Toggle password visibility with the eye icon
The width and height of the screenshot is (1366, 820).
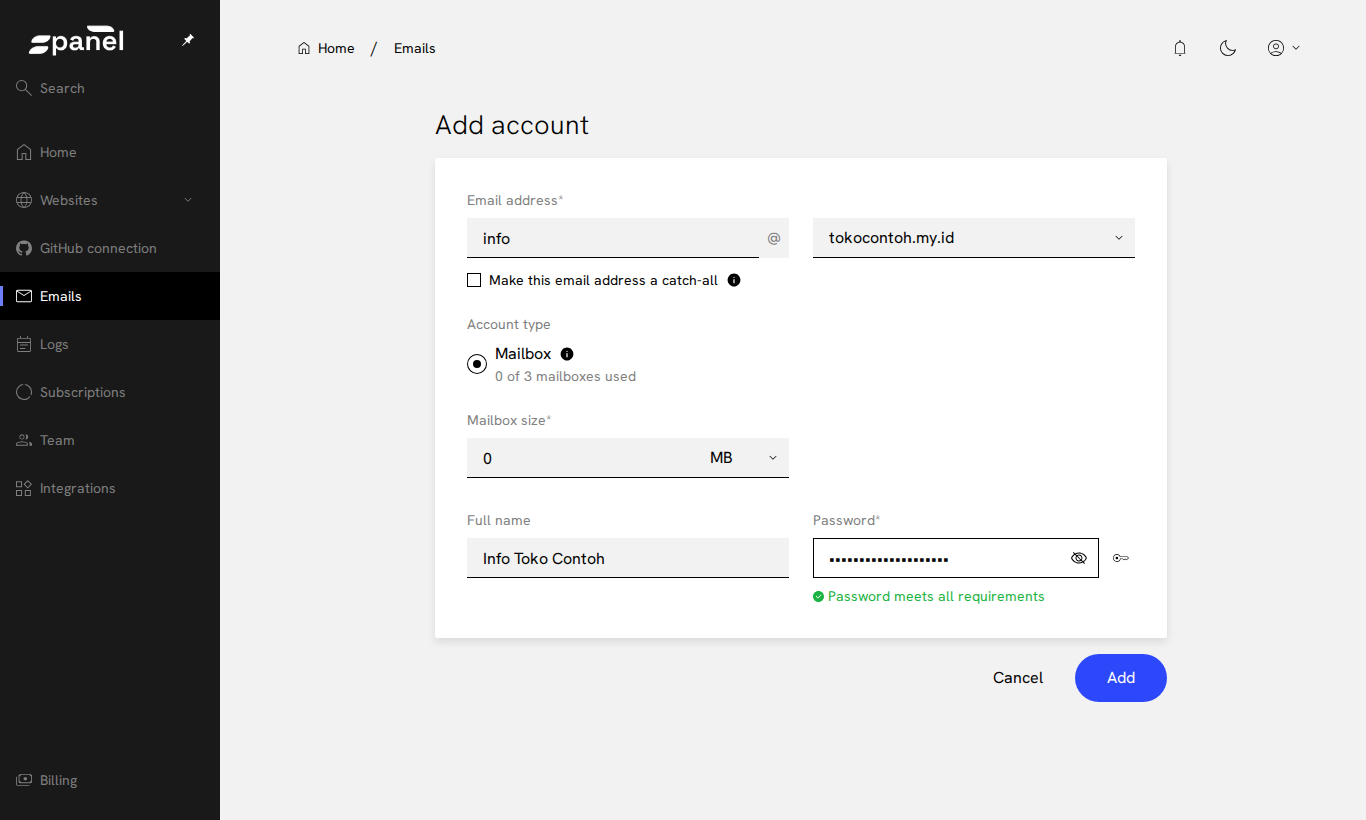pyautogui.click(x=1078, y=558)
